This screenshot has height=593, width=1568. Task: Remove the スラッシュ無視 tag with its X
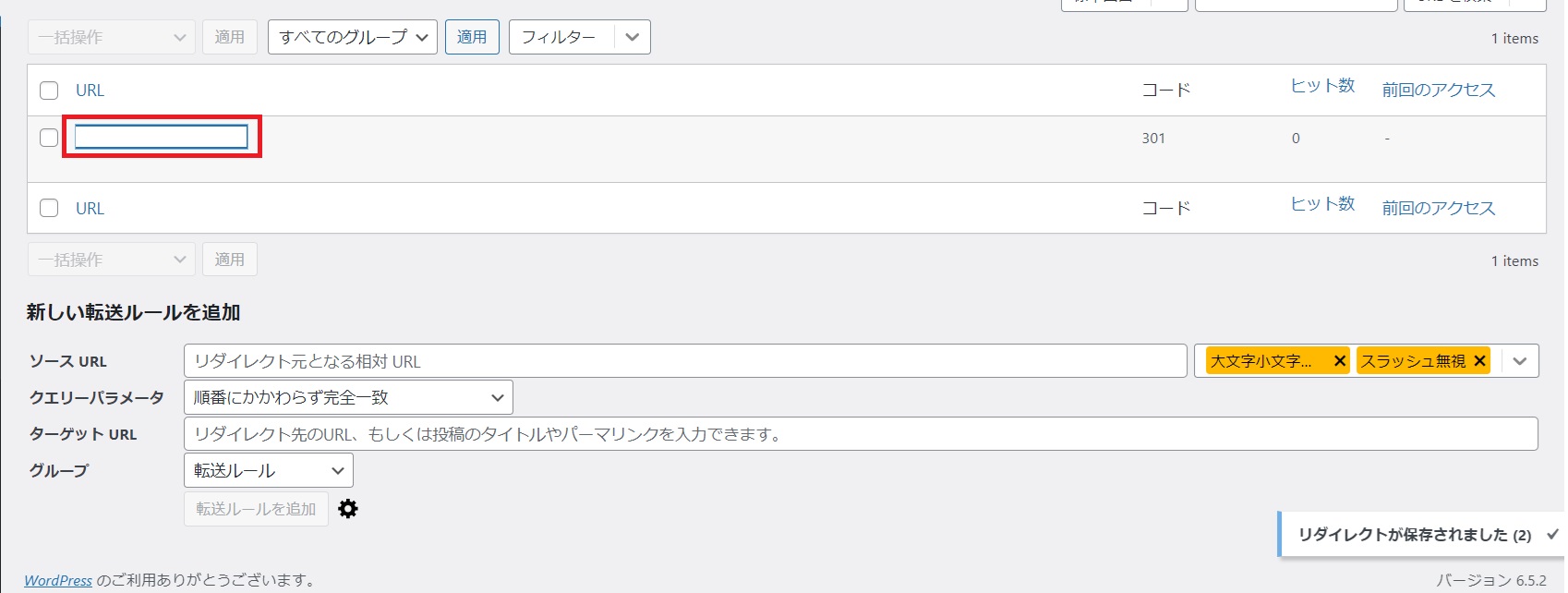[1479, 361]
